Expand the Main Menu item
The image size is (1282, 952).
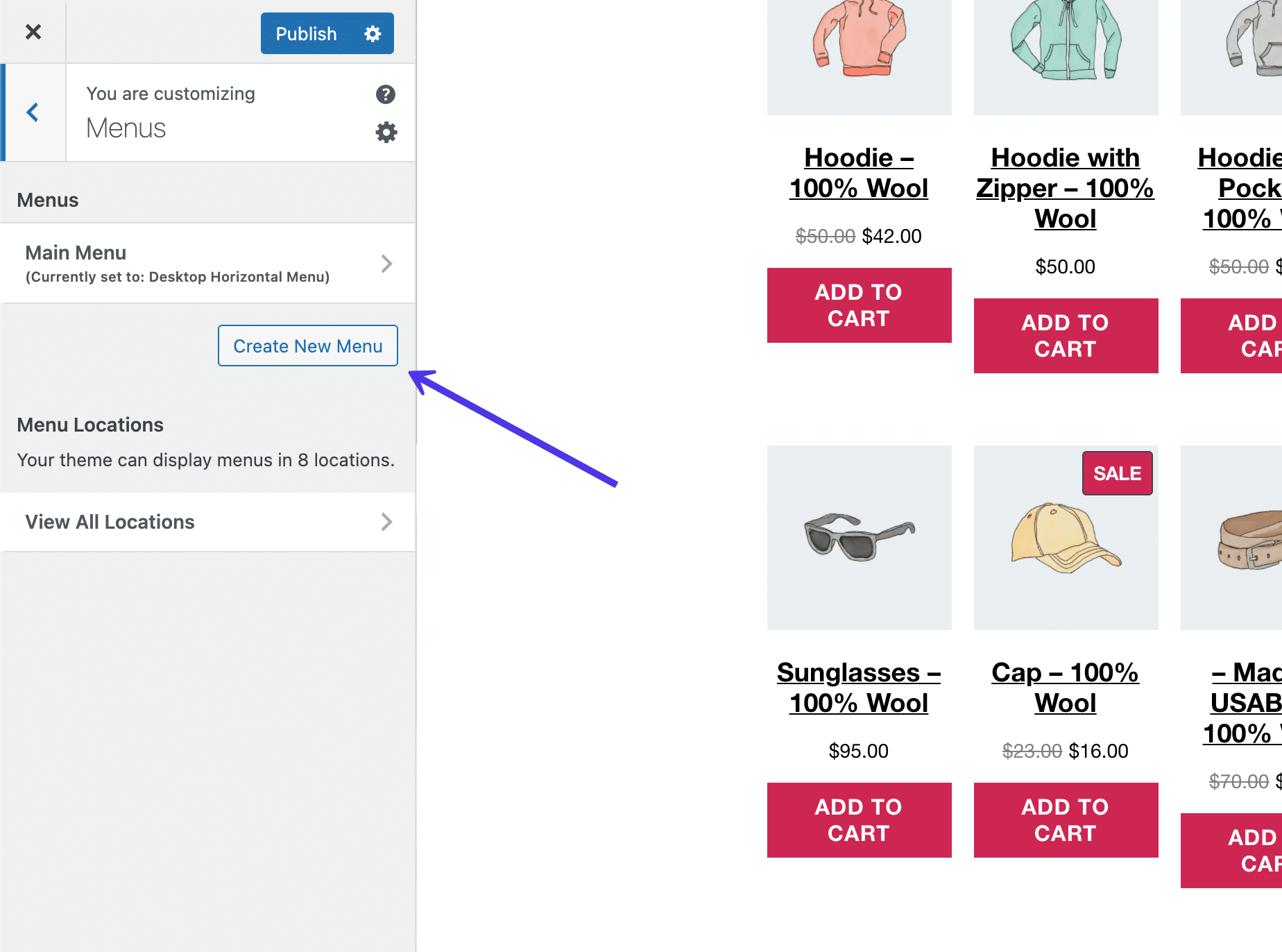[x=178, y=263]
